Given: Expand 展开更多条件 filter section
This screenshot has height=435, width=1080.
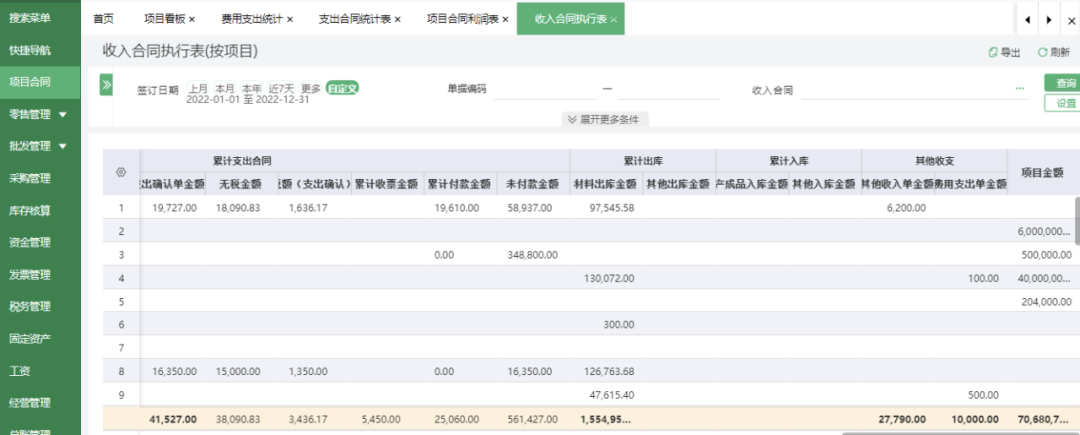Looking at the screenshot, I should coord(605,119).
